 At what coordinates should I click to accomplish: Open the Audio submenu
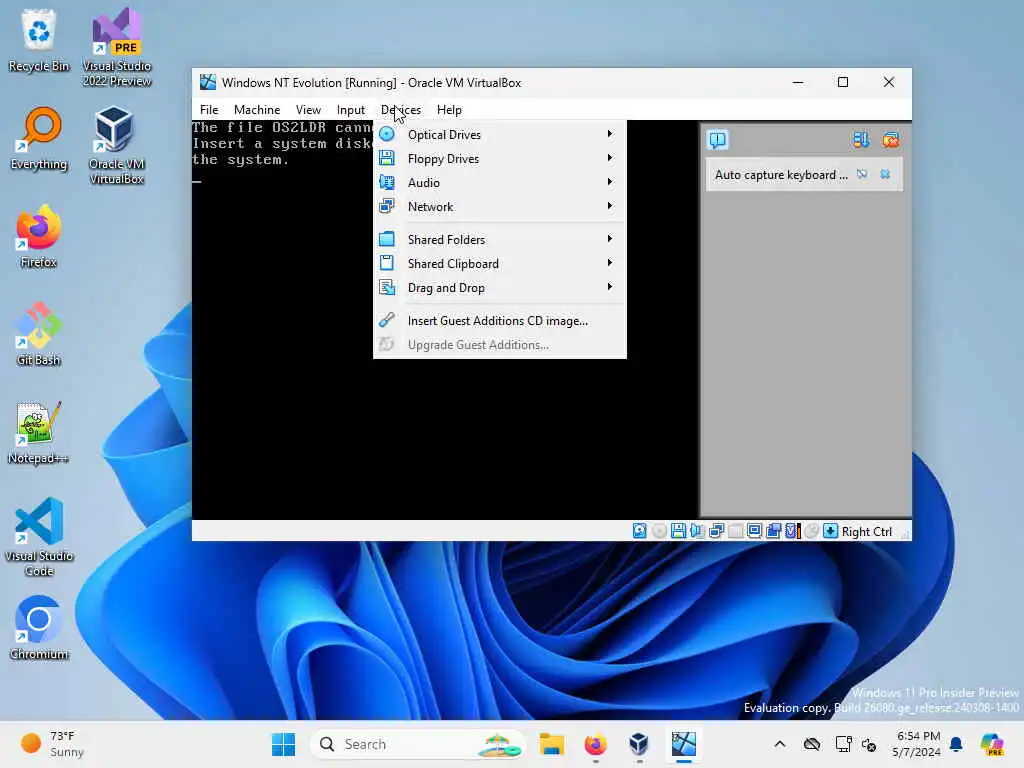click(x=500, y=183)
